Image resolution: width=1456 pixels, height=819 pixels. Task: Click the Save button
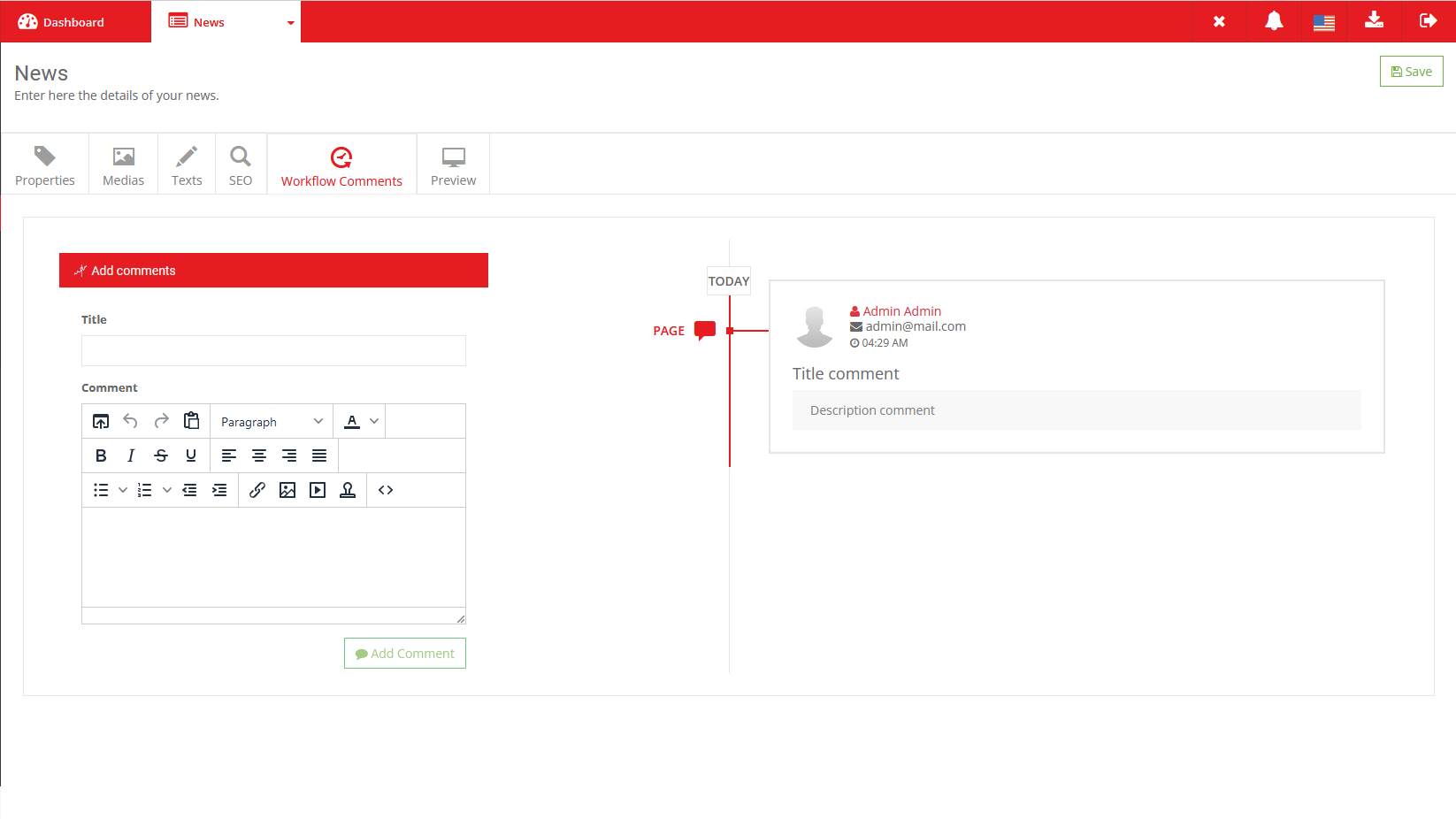[1411, 72]
